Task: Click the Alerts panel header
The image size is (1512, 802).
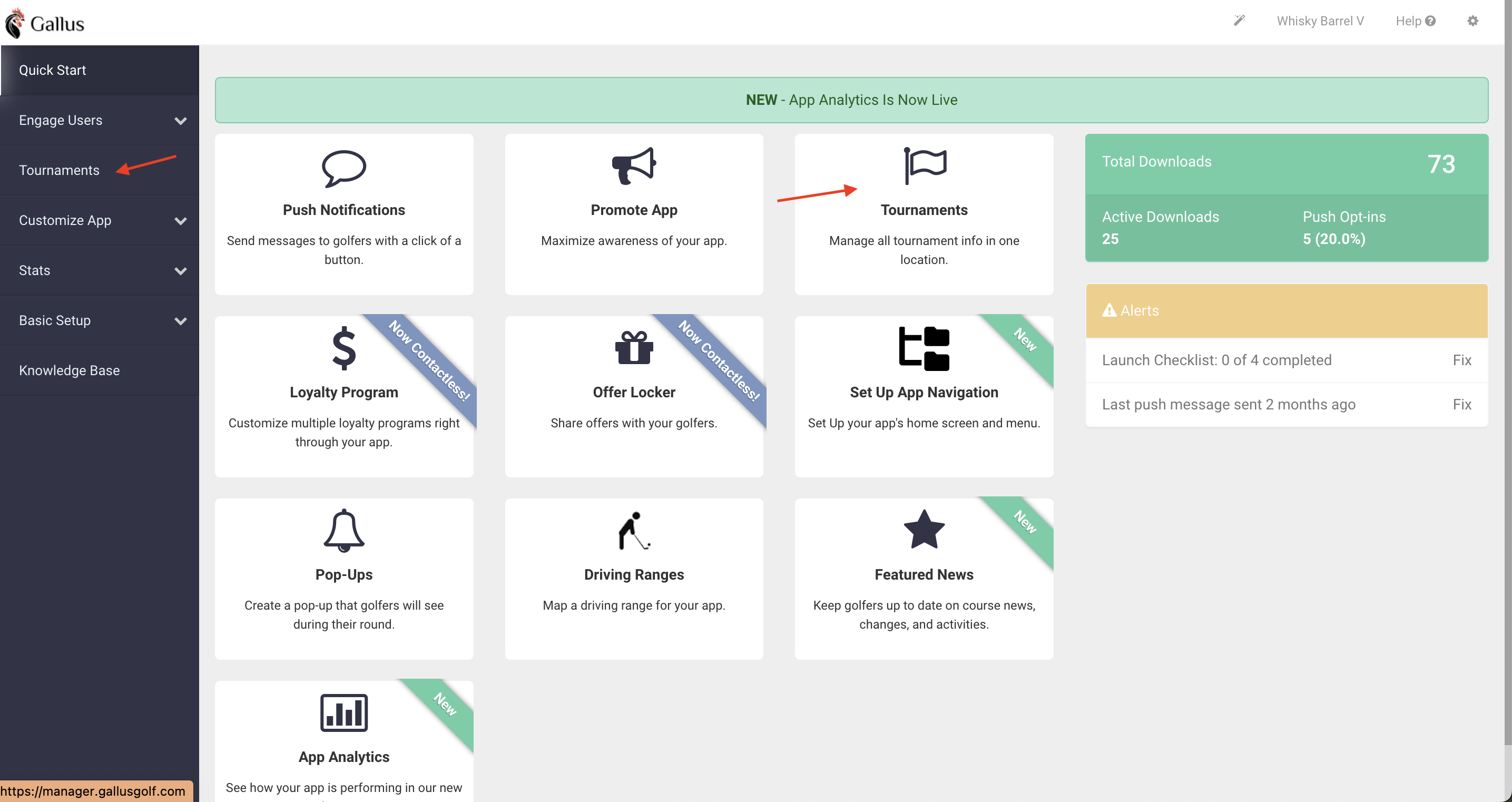Action: 1287,310
